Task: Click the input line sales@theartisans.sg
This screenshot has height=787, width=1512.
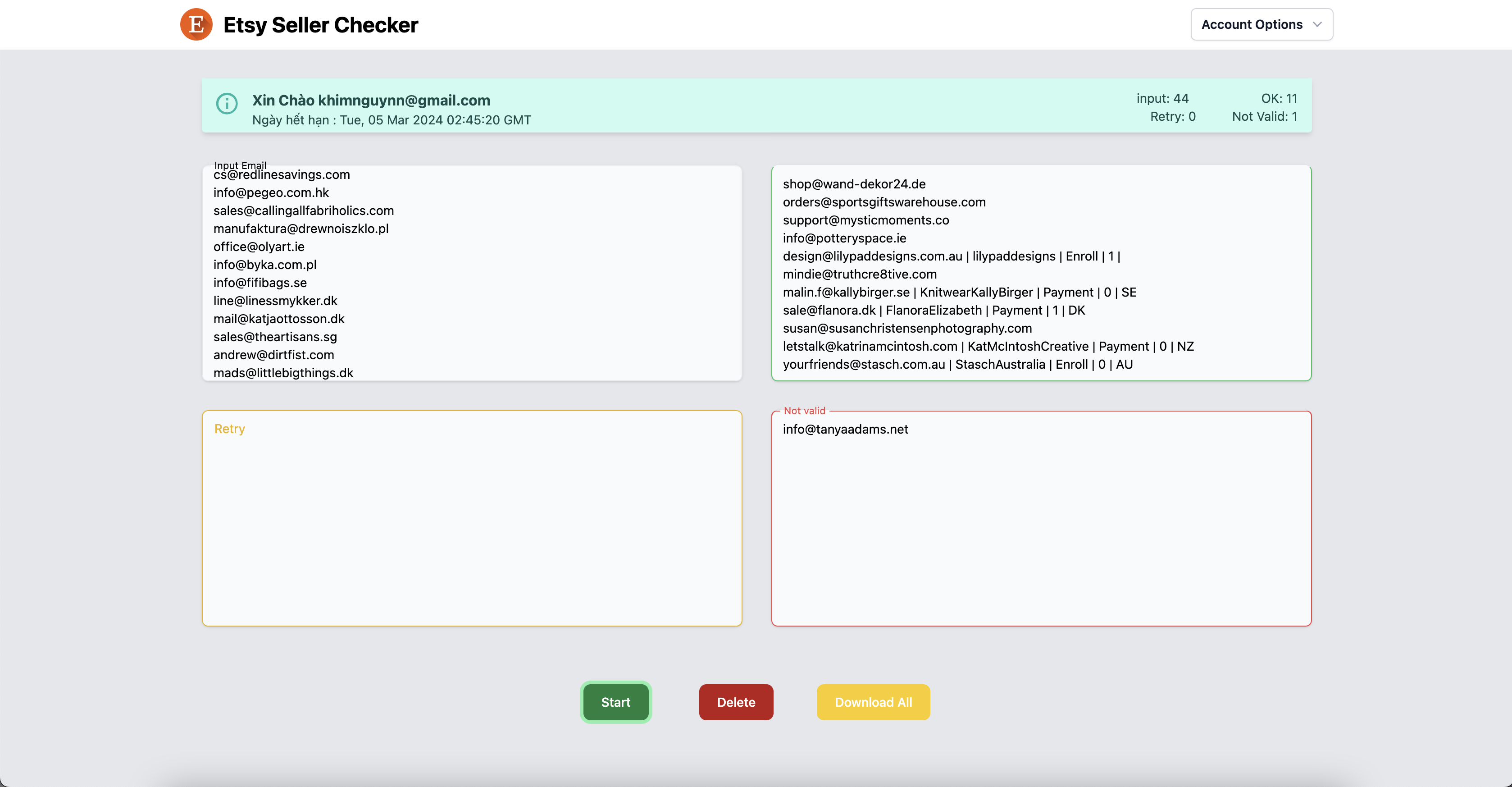Action: coord(275,337)
